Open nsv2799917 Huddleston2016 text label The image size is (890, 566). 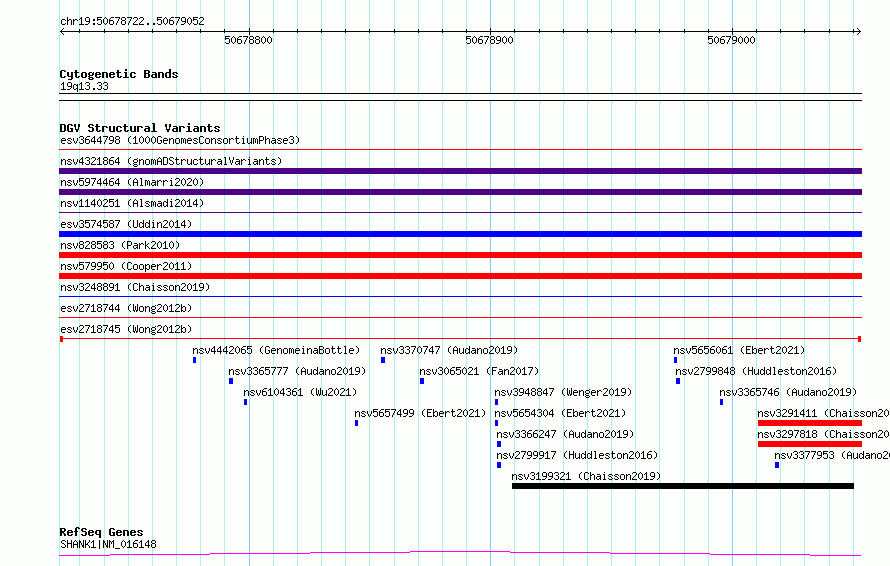(x=577, y=455)
